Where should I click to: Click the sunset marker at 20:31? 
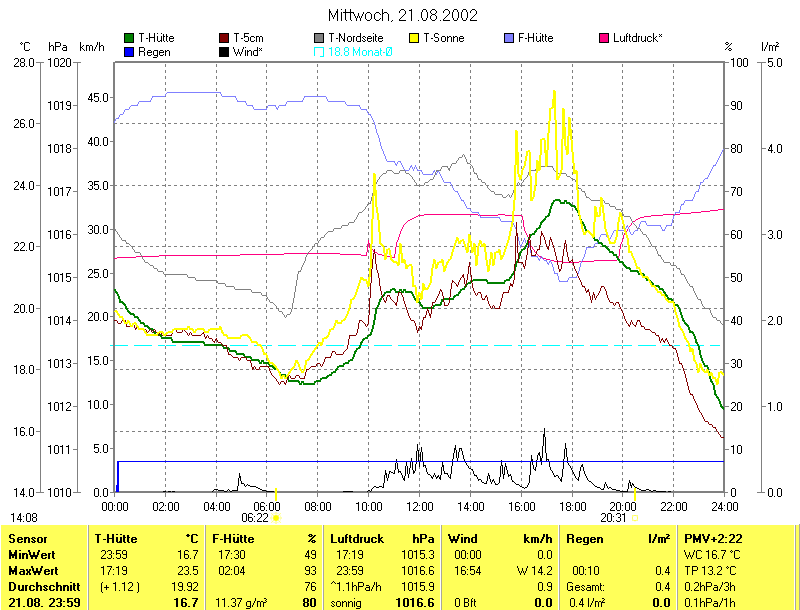(x=634, y=517)
